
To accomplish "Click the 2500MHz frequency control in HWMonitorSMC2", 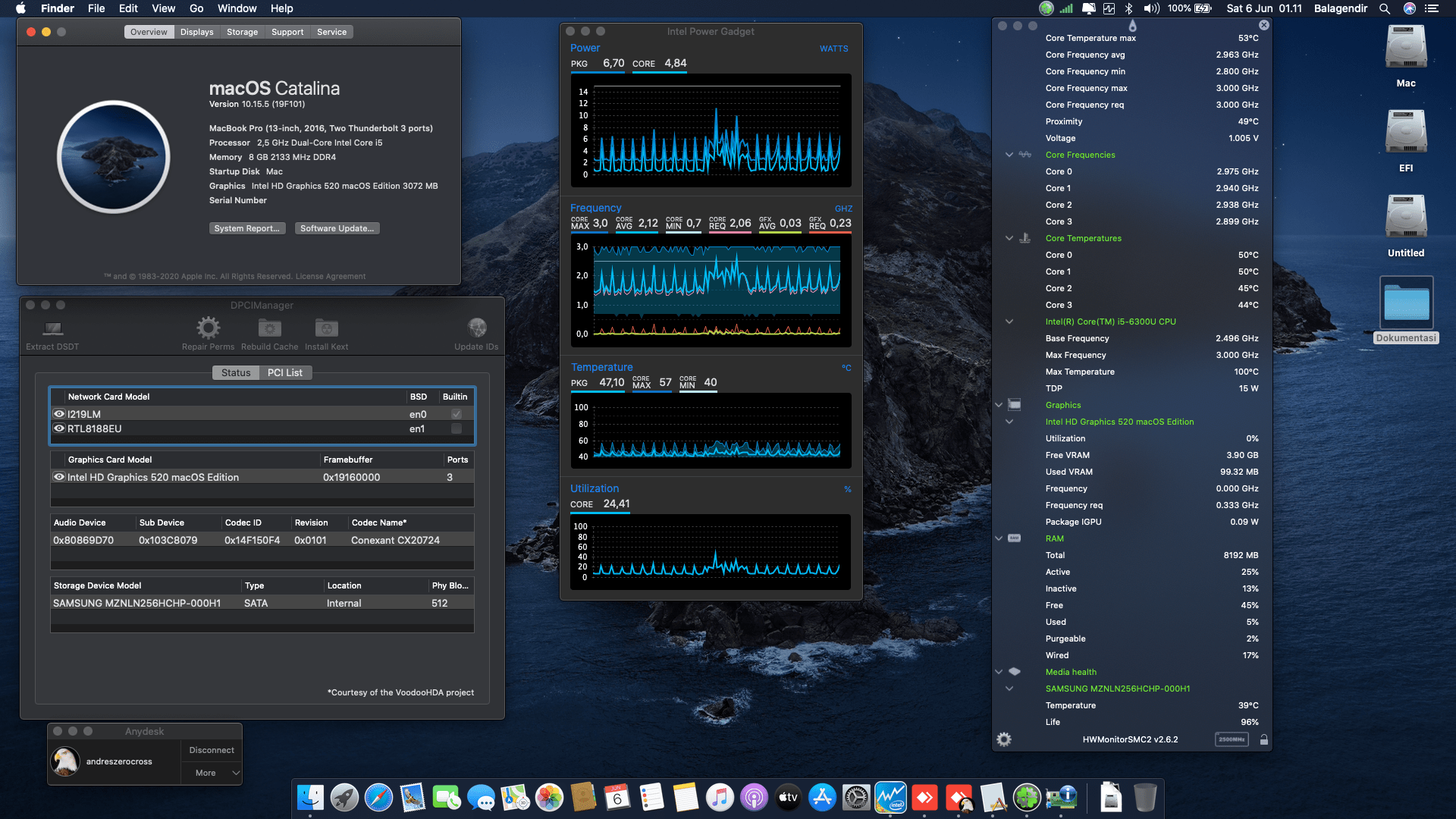I will [1231, 739].
